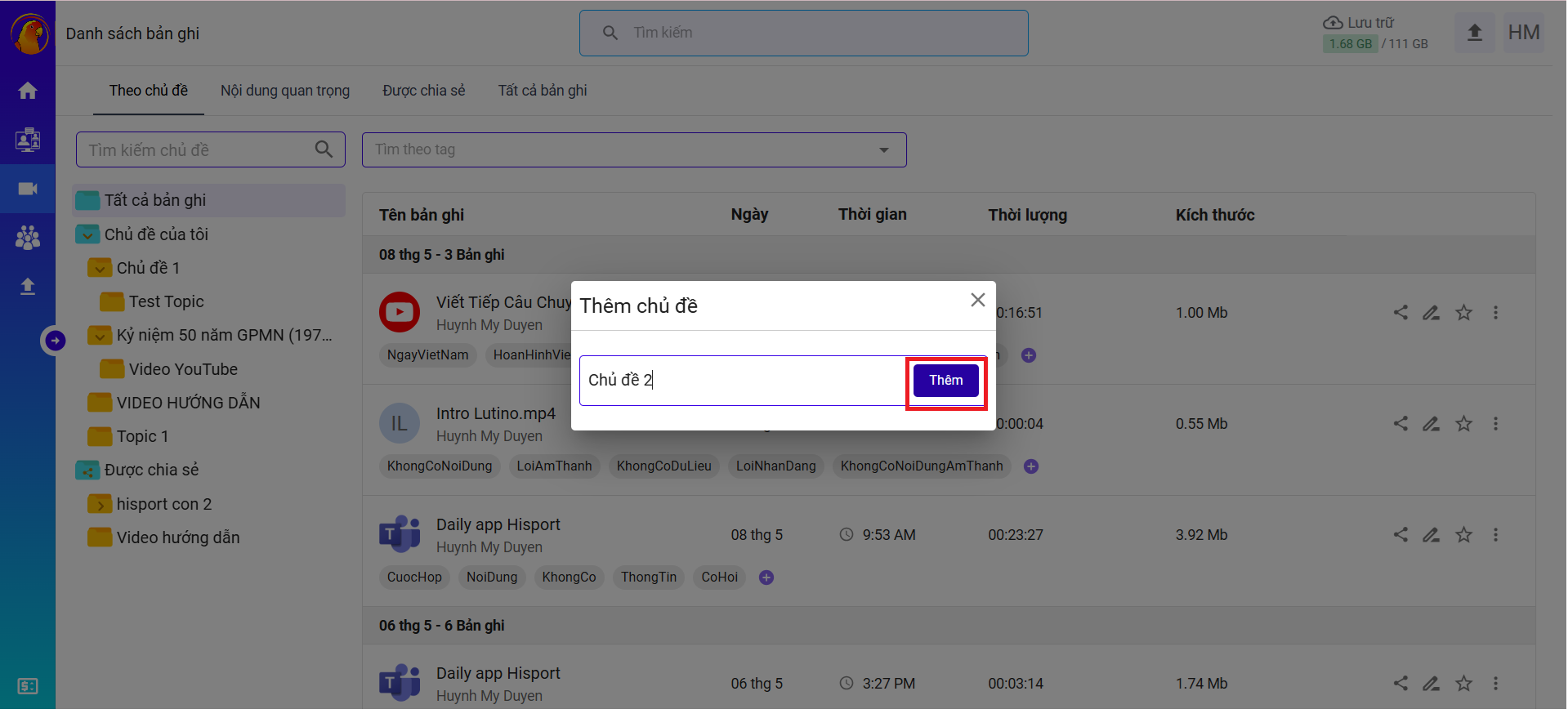Add a tag to the Viết Tiếp Câu Chuyện row

[x=1029, y=355]
